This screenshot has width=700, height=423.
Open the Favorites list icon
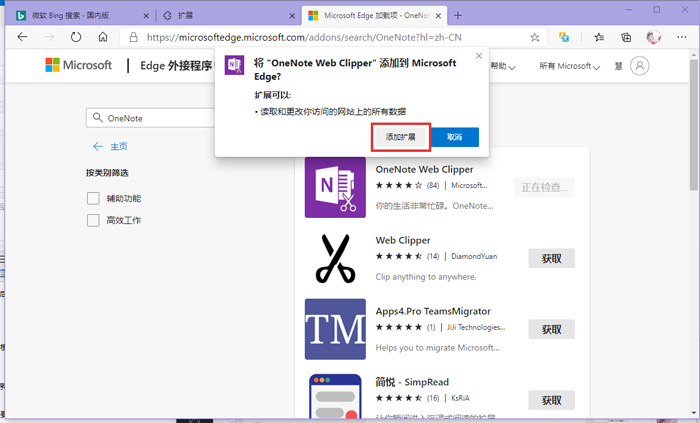click(x=599, y=37)
